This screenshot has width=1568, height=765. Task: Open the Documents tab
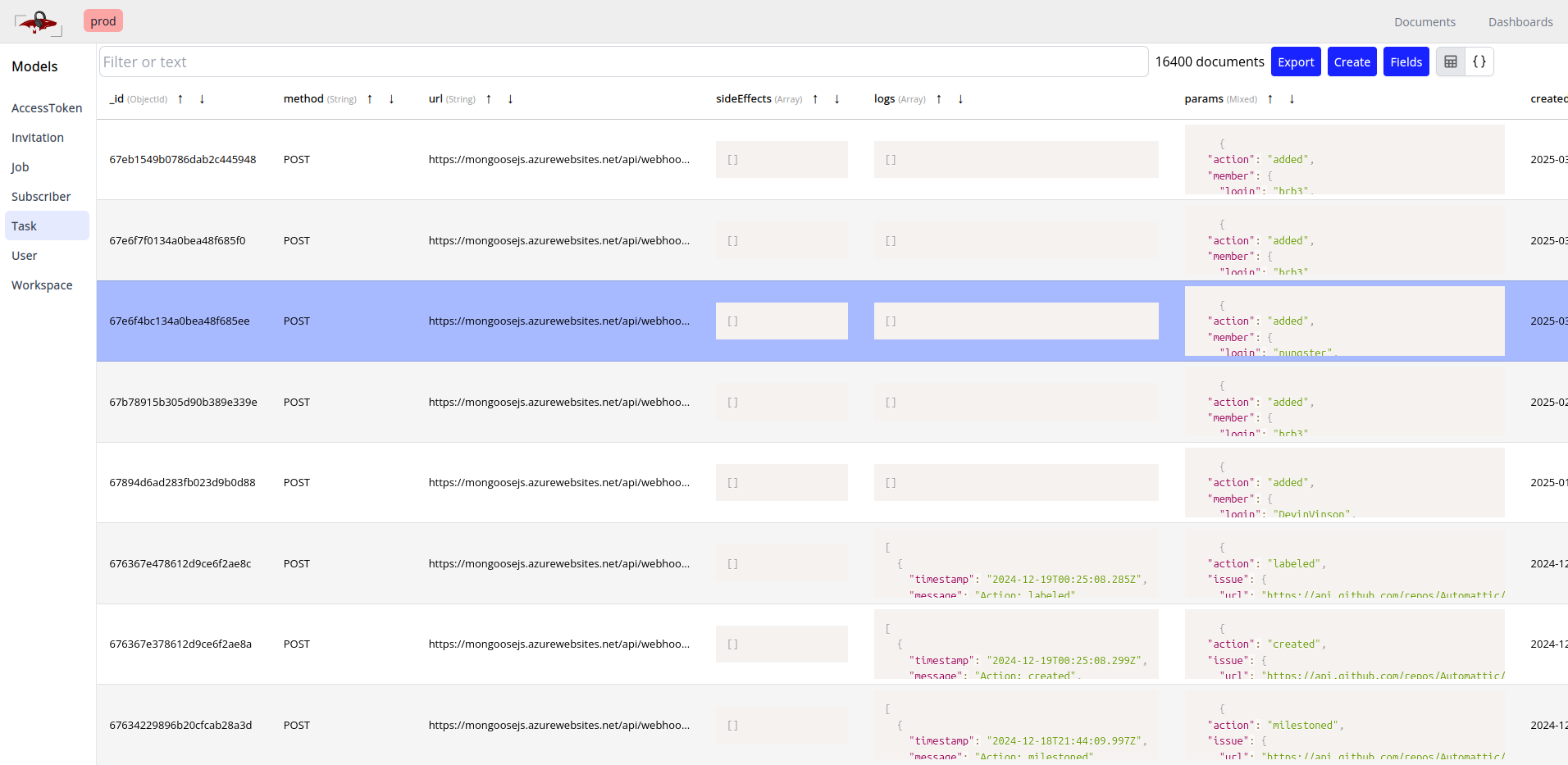click(1424, 22)
